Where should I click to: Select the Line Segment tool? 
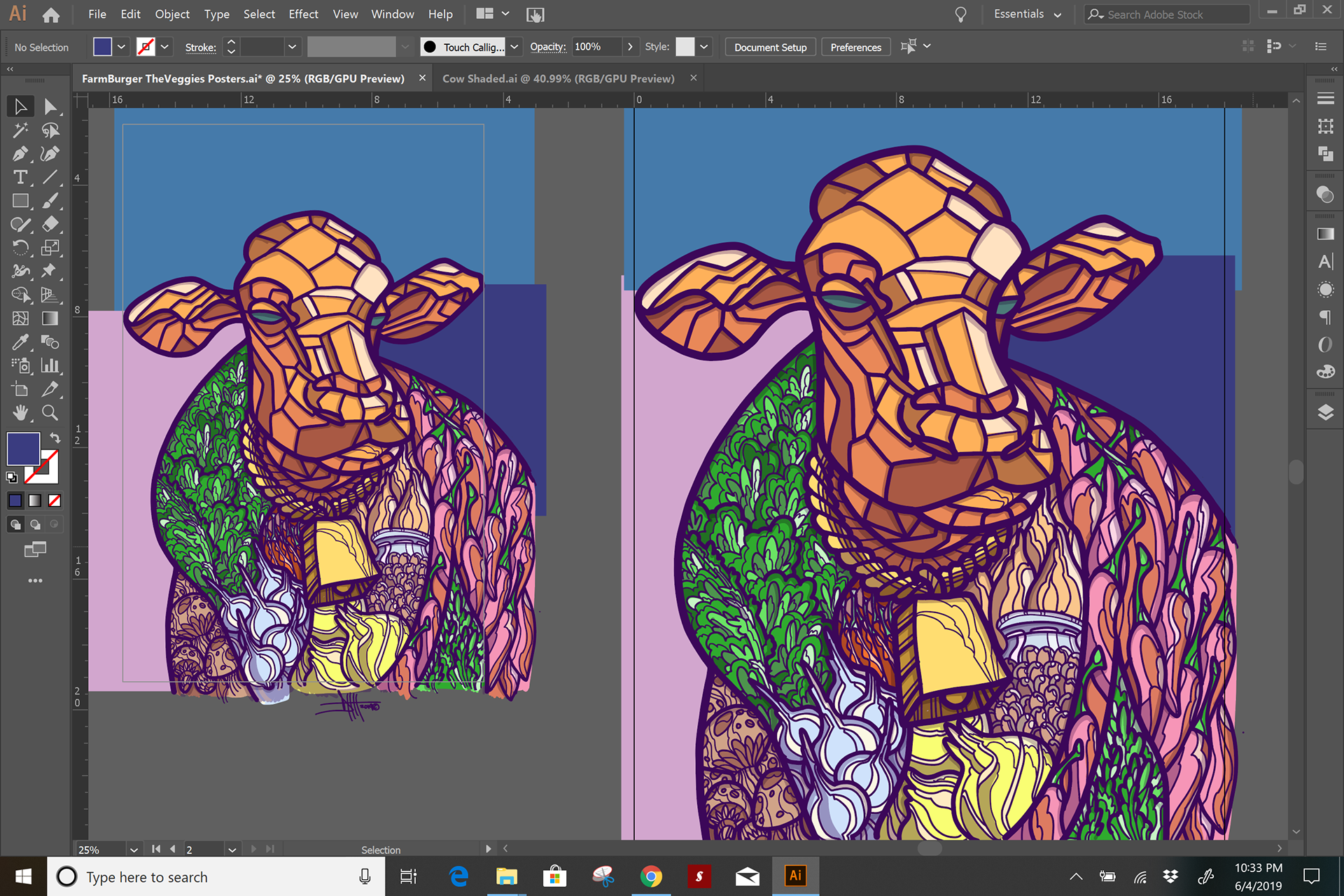click(50, 177)
